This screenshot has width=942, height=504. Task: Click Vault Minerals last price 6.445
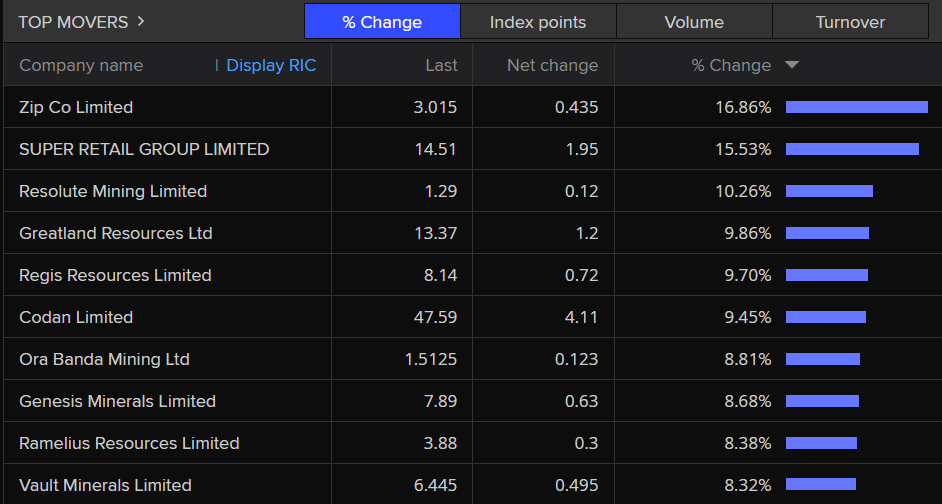point(435,485)
